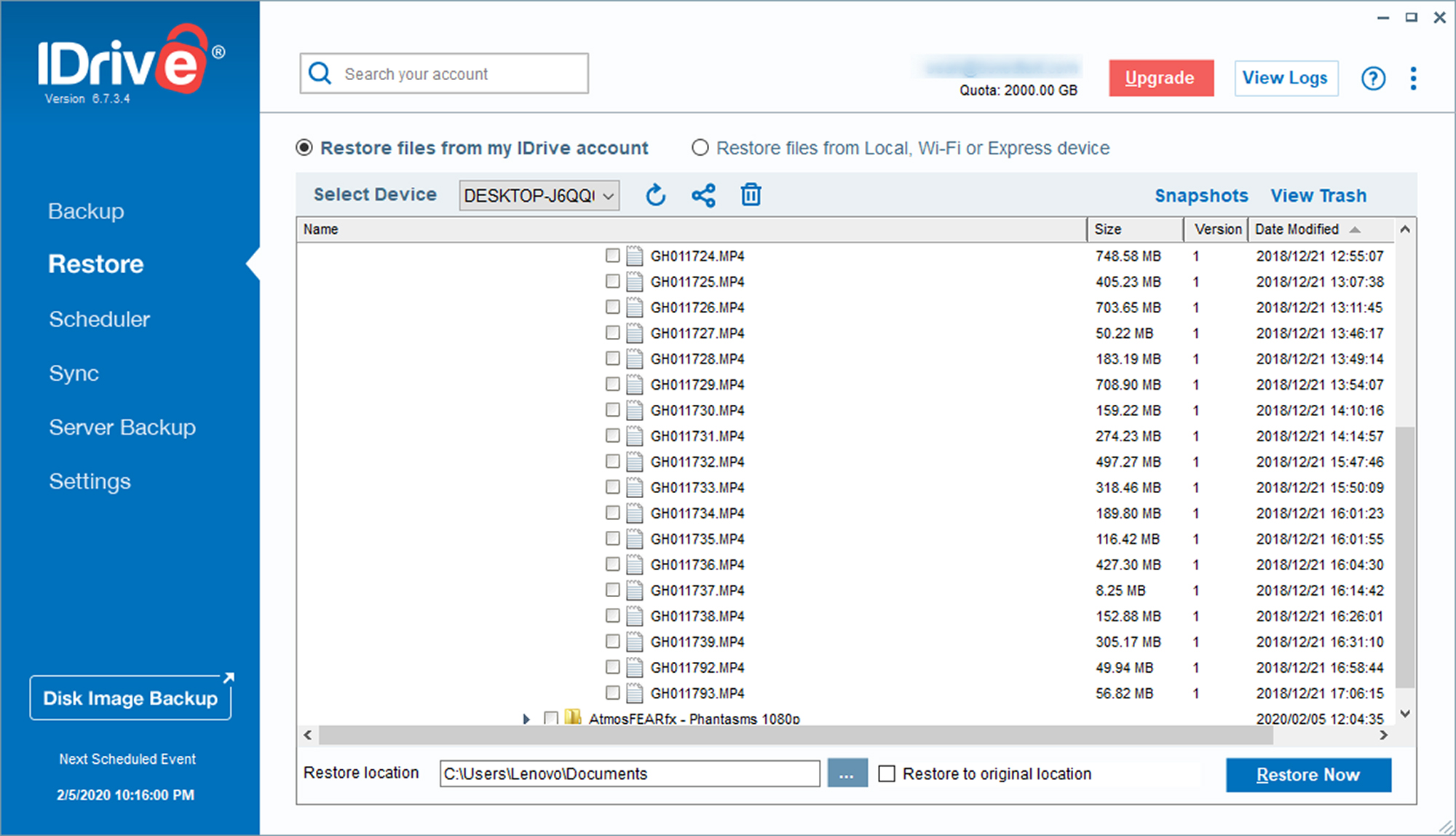Check the checkbox next to GH011724.MP4
Viewport: 1456px width, 836px height.
click(612, 256)
